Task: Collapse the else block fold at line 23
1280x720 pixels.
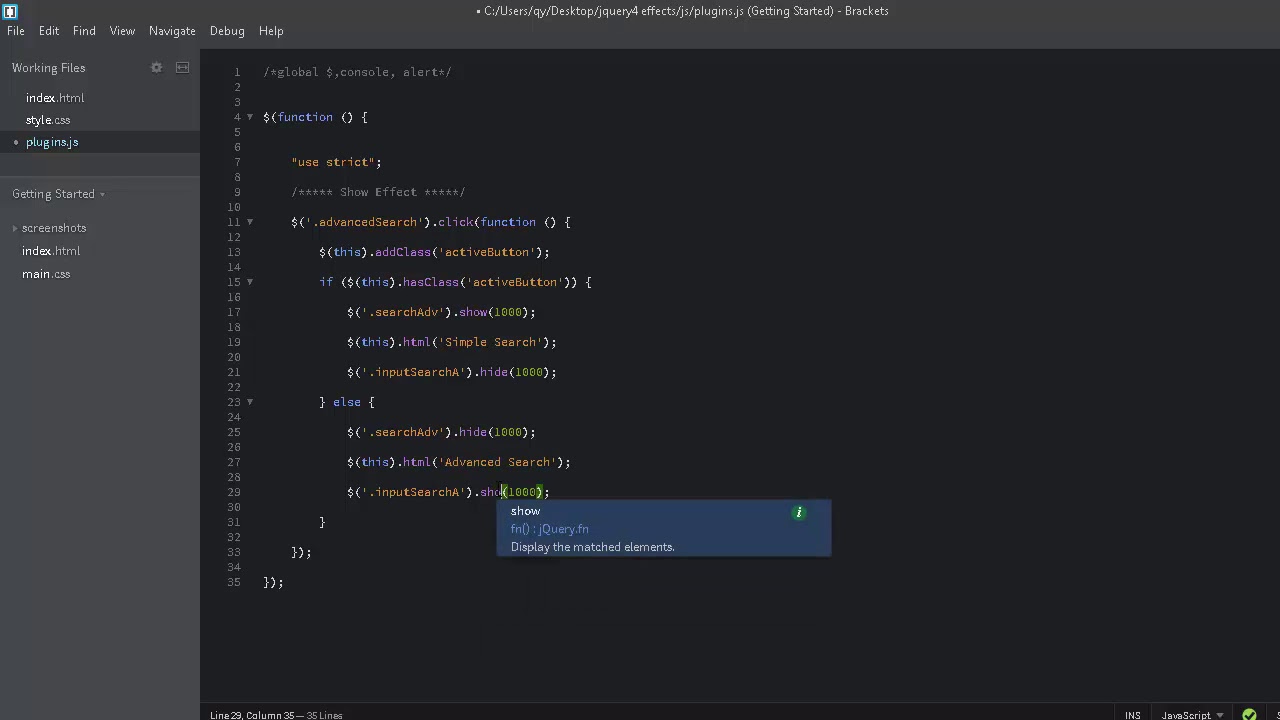Action: pos(250,402)
